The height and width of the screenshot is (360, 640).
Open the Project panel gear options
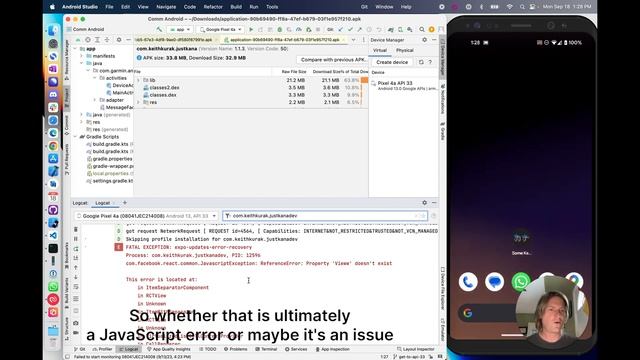[x=119, y=40]
